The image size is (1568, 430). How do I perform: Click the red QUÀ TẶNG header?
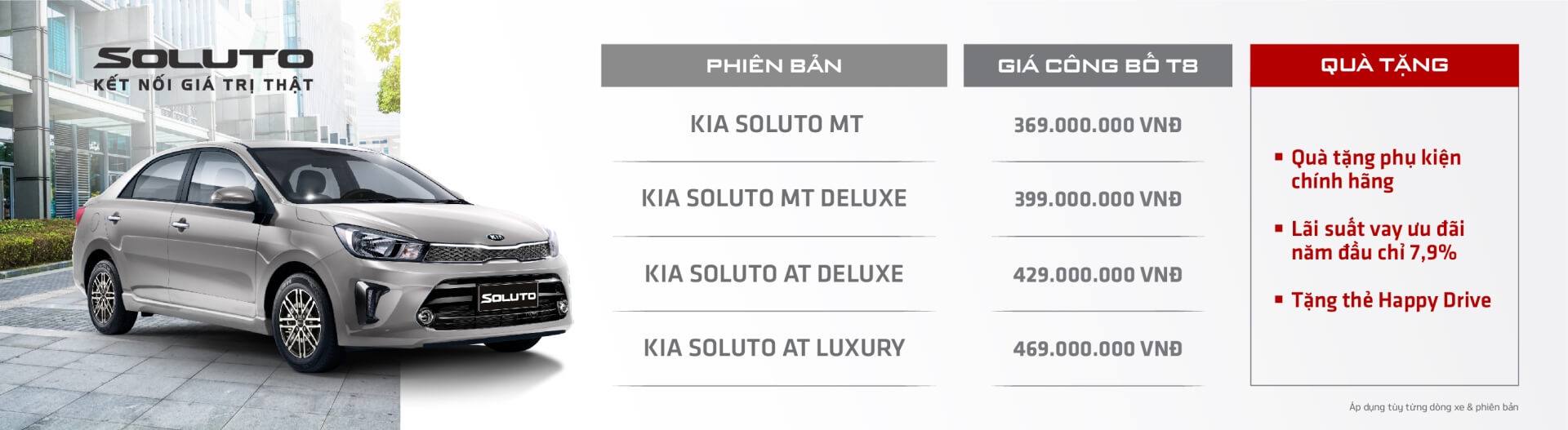click(x=1383, y=65)
